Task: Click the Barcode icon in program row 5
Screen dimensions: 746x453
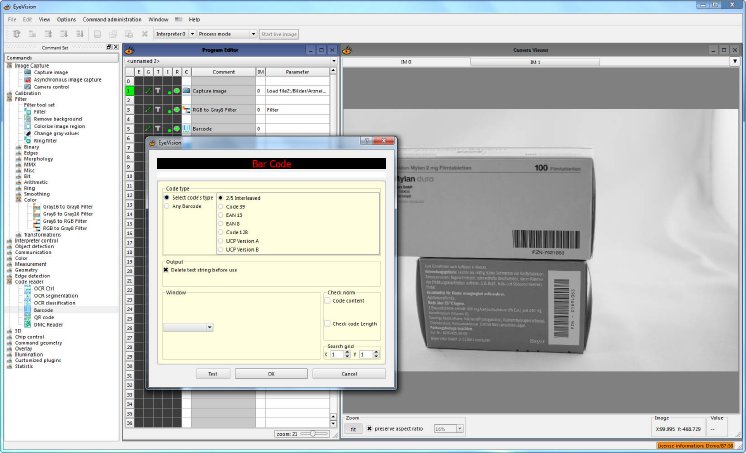Action: pyautogui.click(x=187, y=128)
